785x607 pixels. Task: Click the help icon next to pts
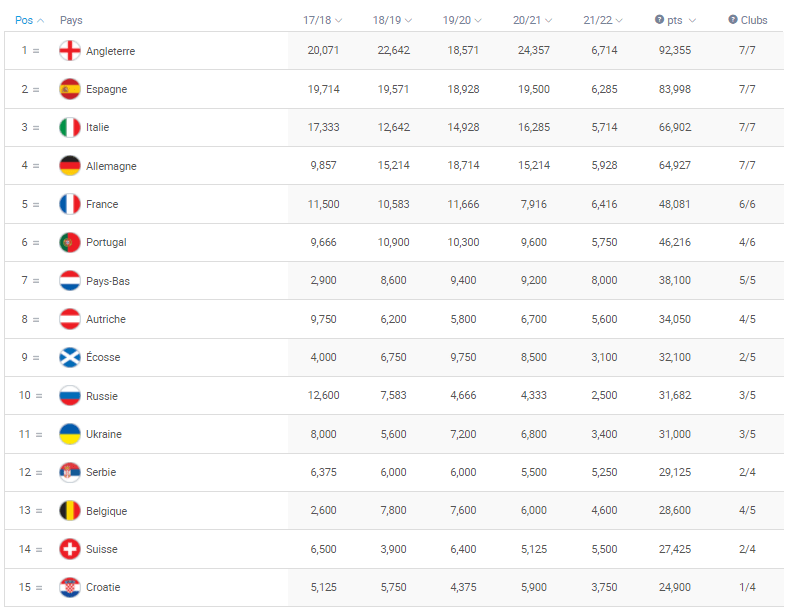click(x=659, y=20)
